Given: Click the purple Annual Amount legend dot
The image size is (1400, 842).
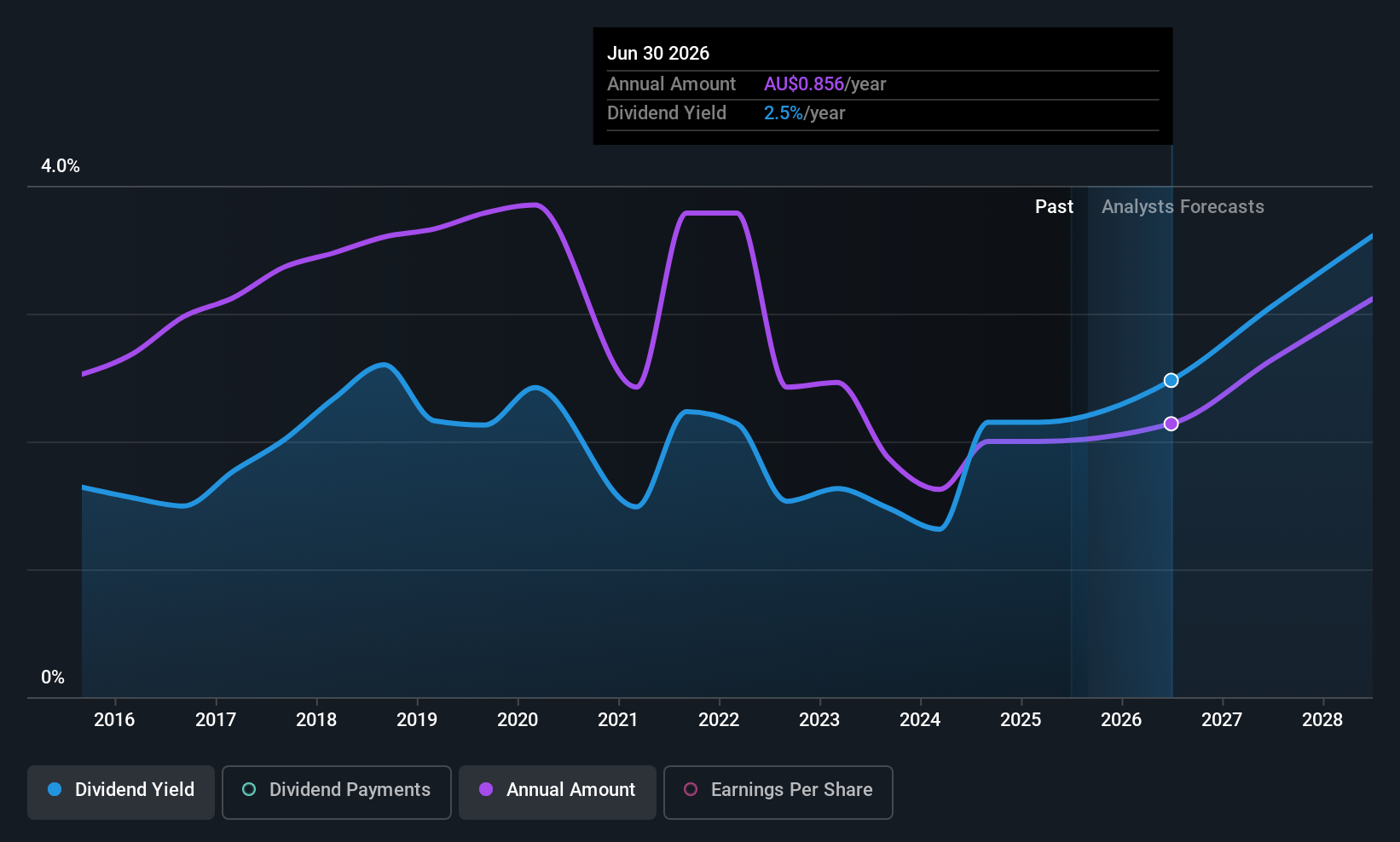Looking at the screenshot, I should [x=486, y=789].
